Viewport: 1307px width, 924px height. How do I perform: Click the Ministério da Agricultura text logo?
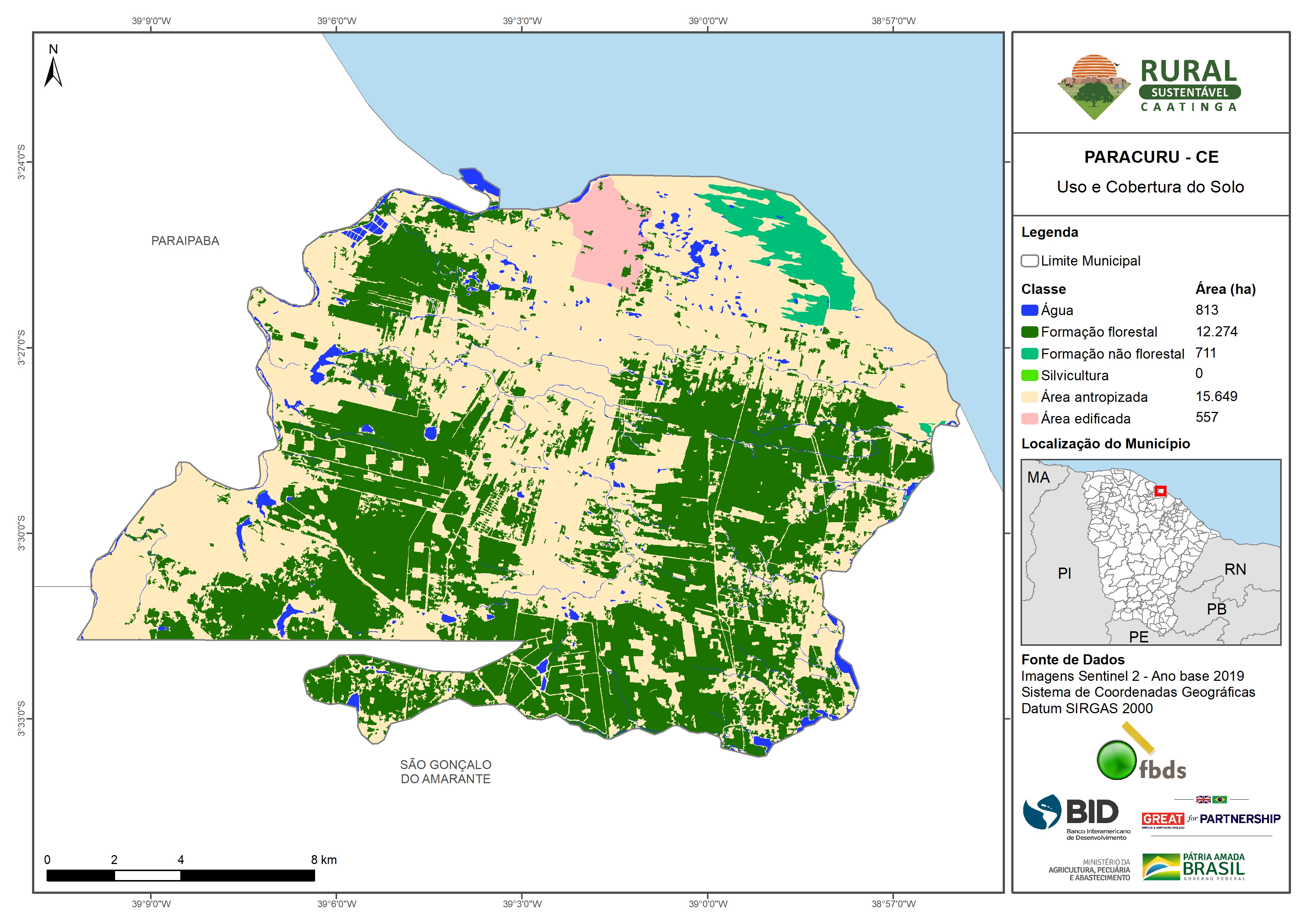pos(1089,870)
